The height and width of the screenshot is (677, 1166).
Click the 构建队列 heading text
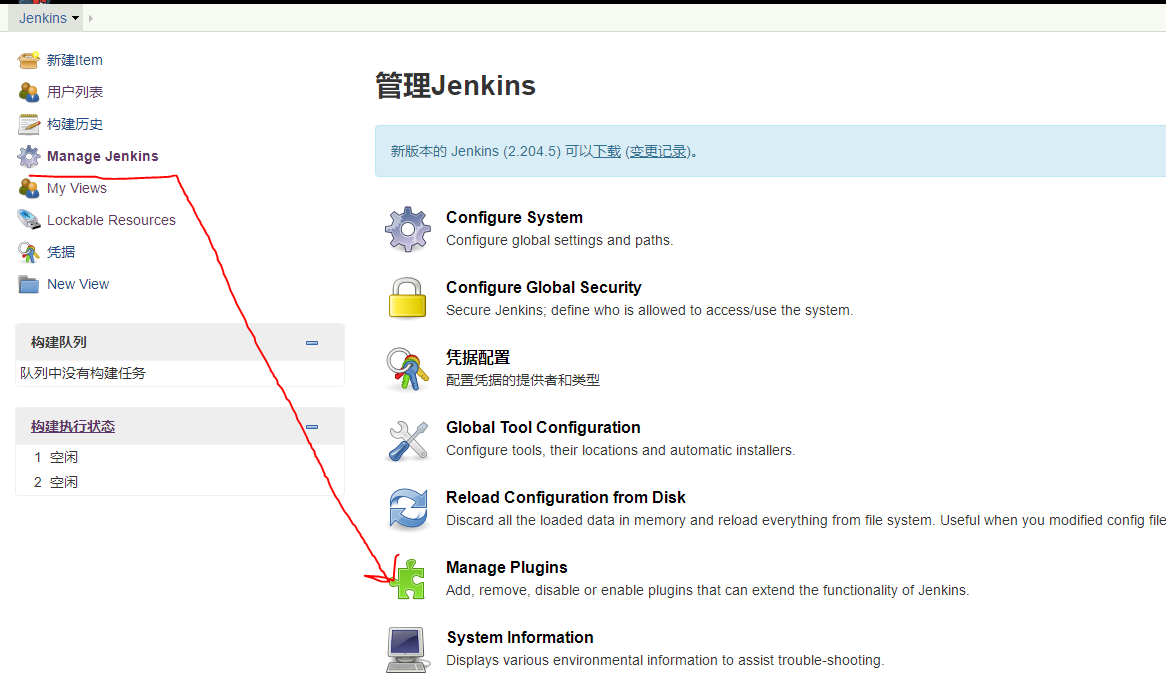(x=59, y=342)
